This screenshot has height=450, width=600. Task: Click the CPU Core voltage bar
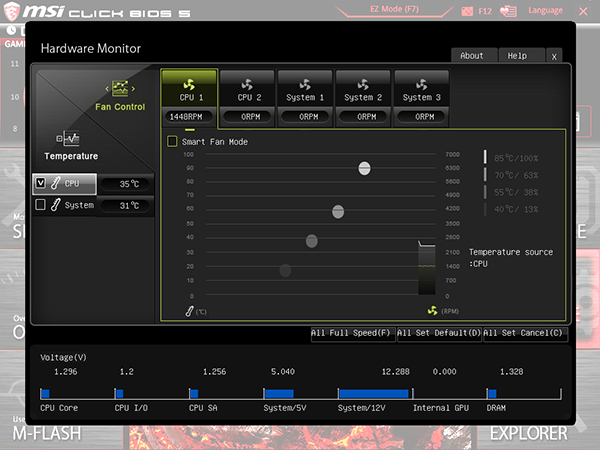coord(45,393)
